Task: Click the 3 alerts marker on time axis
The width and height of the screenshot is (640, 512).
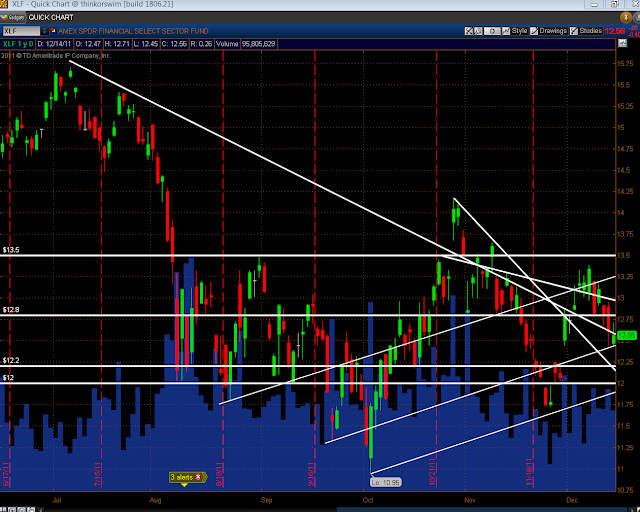Action: pos(180,477)
